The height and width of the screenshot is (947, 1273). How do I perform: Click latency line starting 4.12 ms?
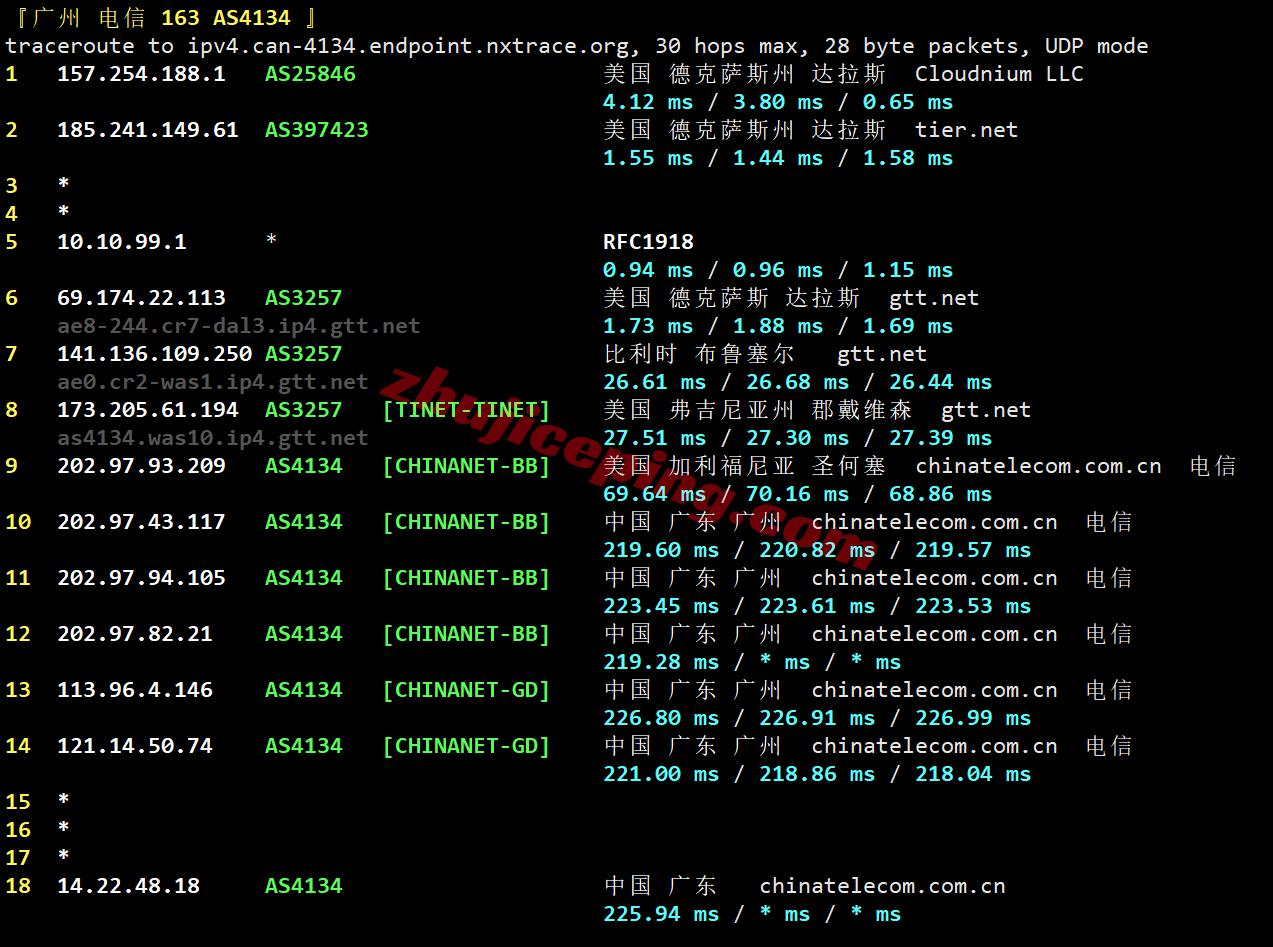coord(778,102)
